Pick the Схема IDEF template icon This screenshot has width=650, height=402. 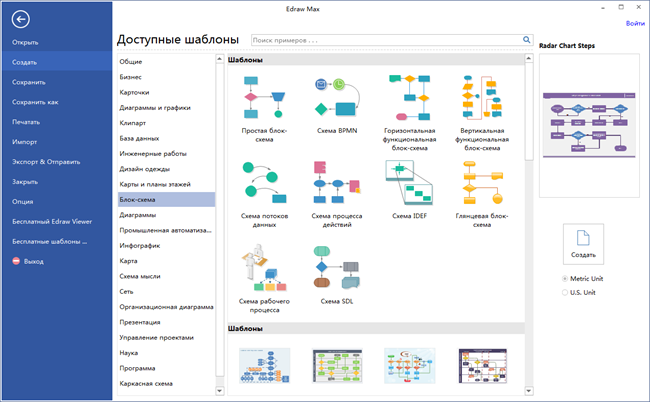410,182
